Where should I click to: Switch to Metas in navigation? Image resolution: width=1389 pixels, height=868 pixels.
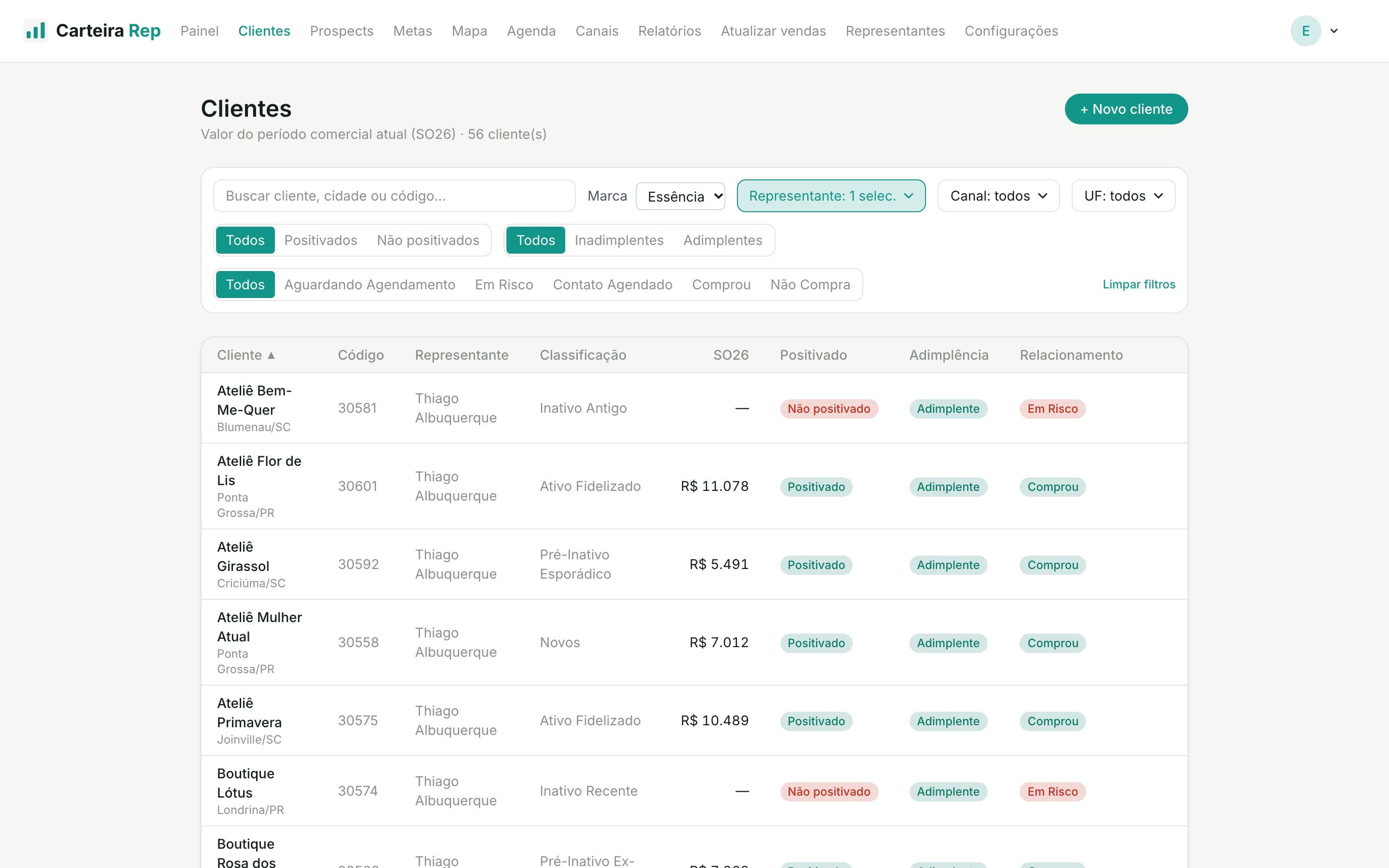tap(412, 31)
